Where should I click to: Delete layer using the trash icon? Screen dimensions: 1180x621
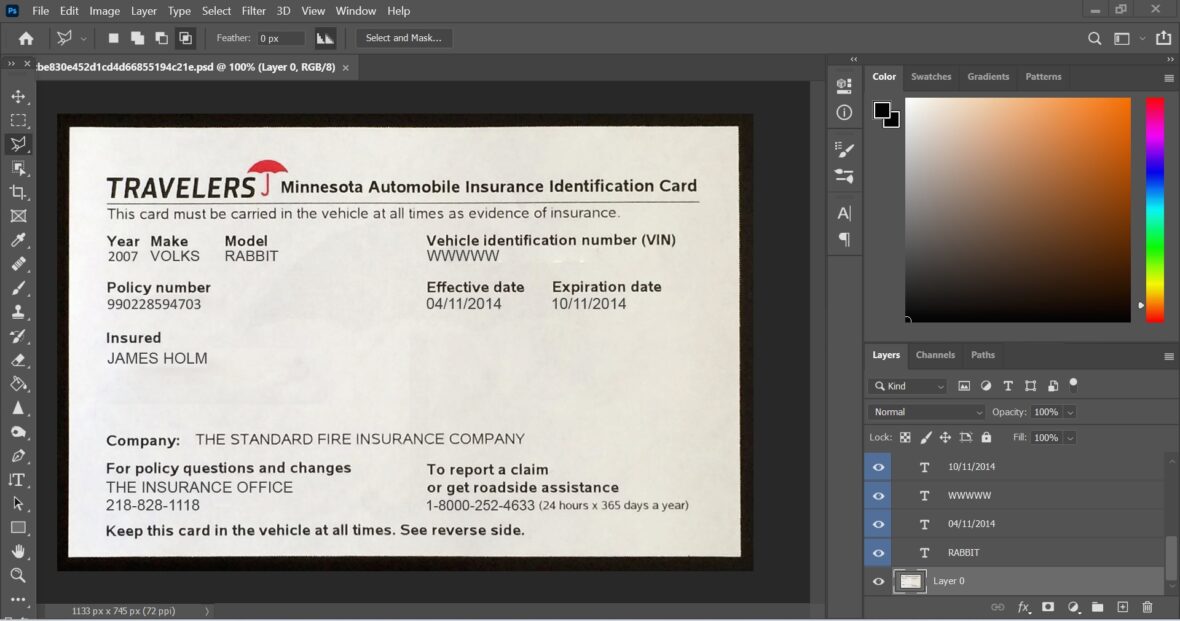click(x=1147, y=607)
